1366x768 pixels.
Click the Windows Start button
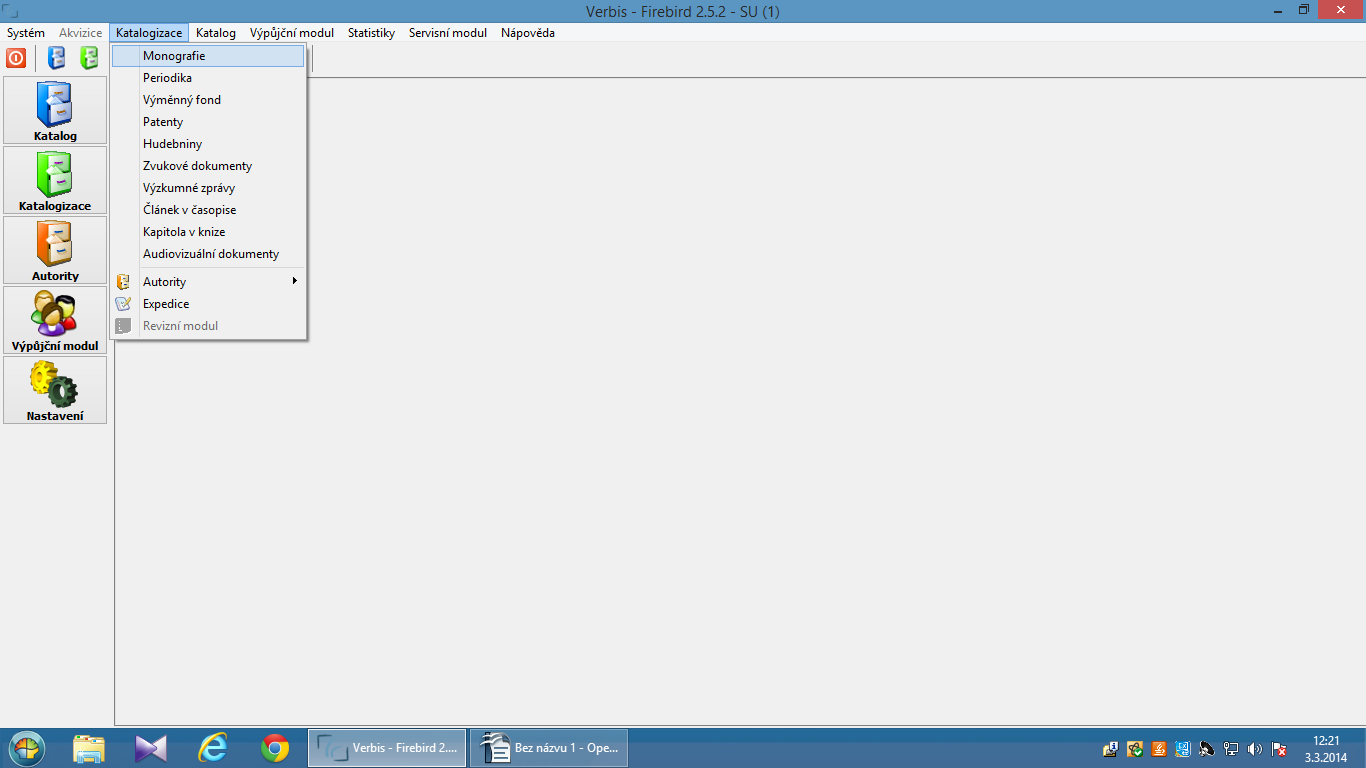pos(27,748)
